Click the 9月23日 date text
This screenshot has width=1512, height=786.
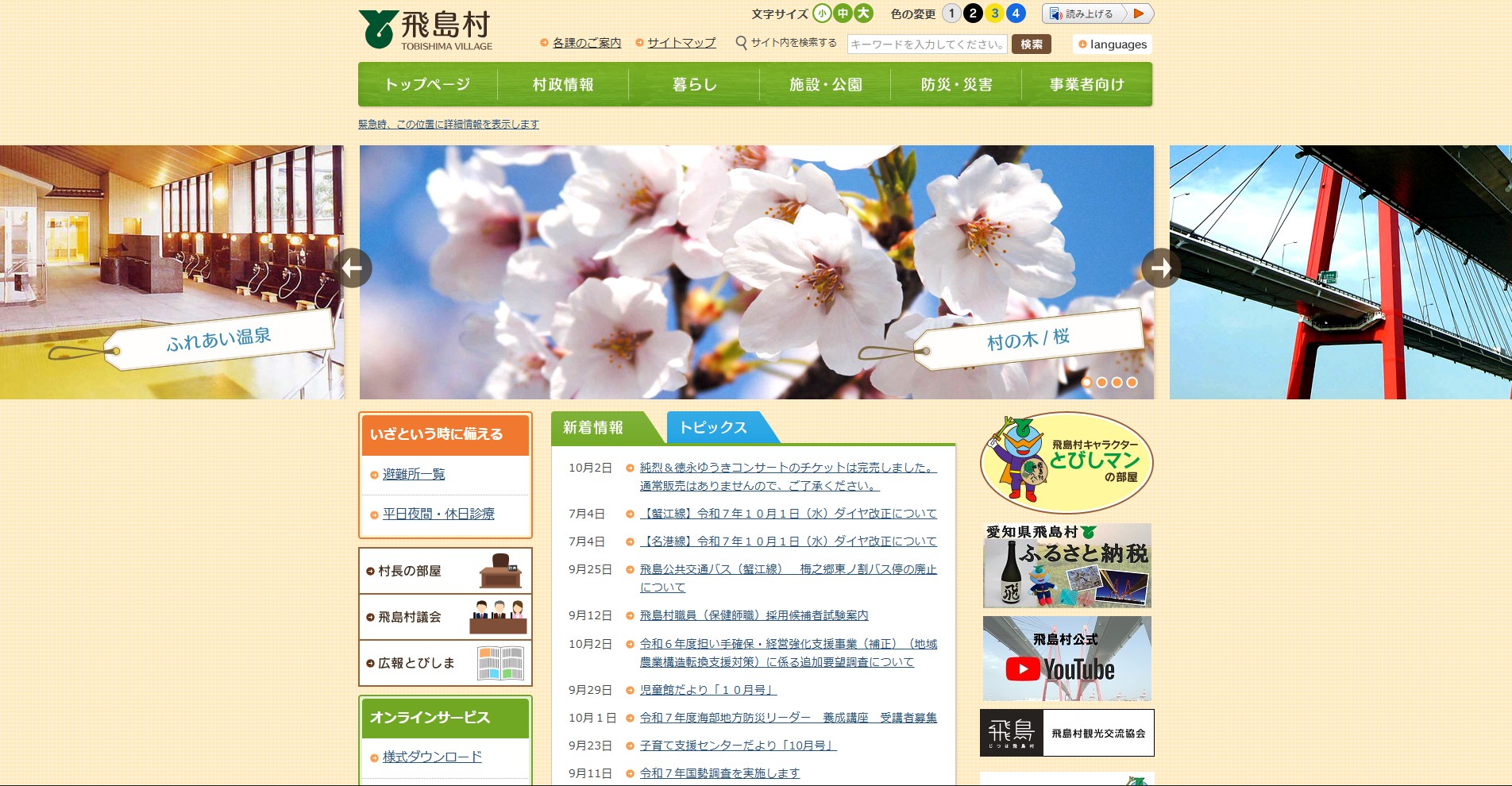(x=590, y=746)
